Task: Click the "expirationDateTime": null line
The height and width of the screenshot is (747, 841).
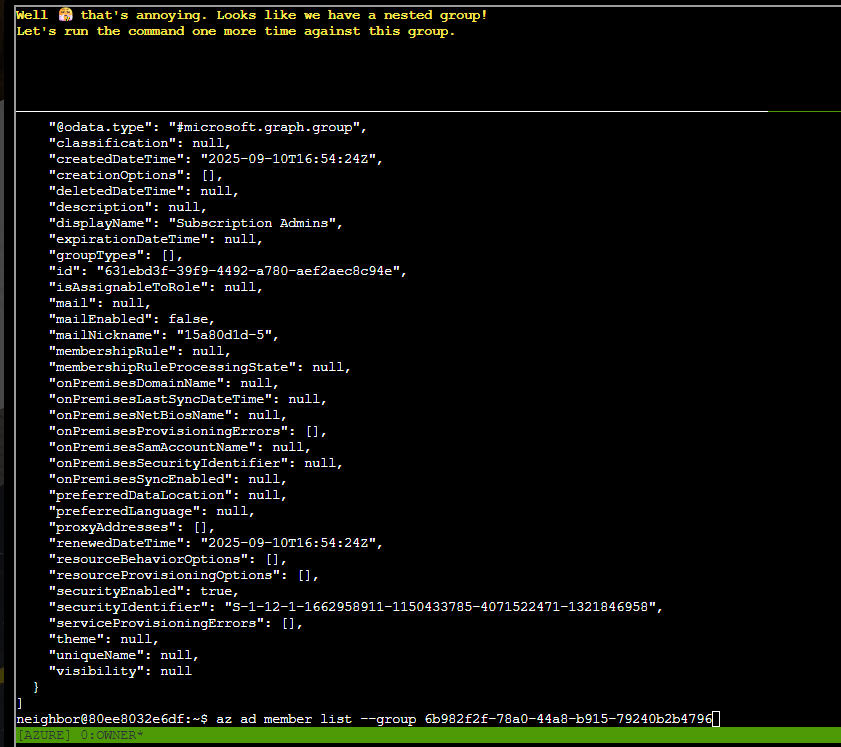Action: [156, 239]
